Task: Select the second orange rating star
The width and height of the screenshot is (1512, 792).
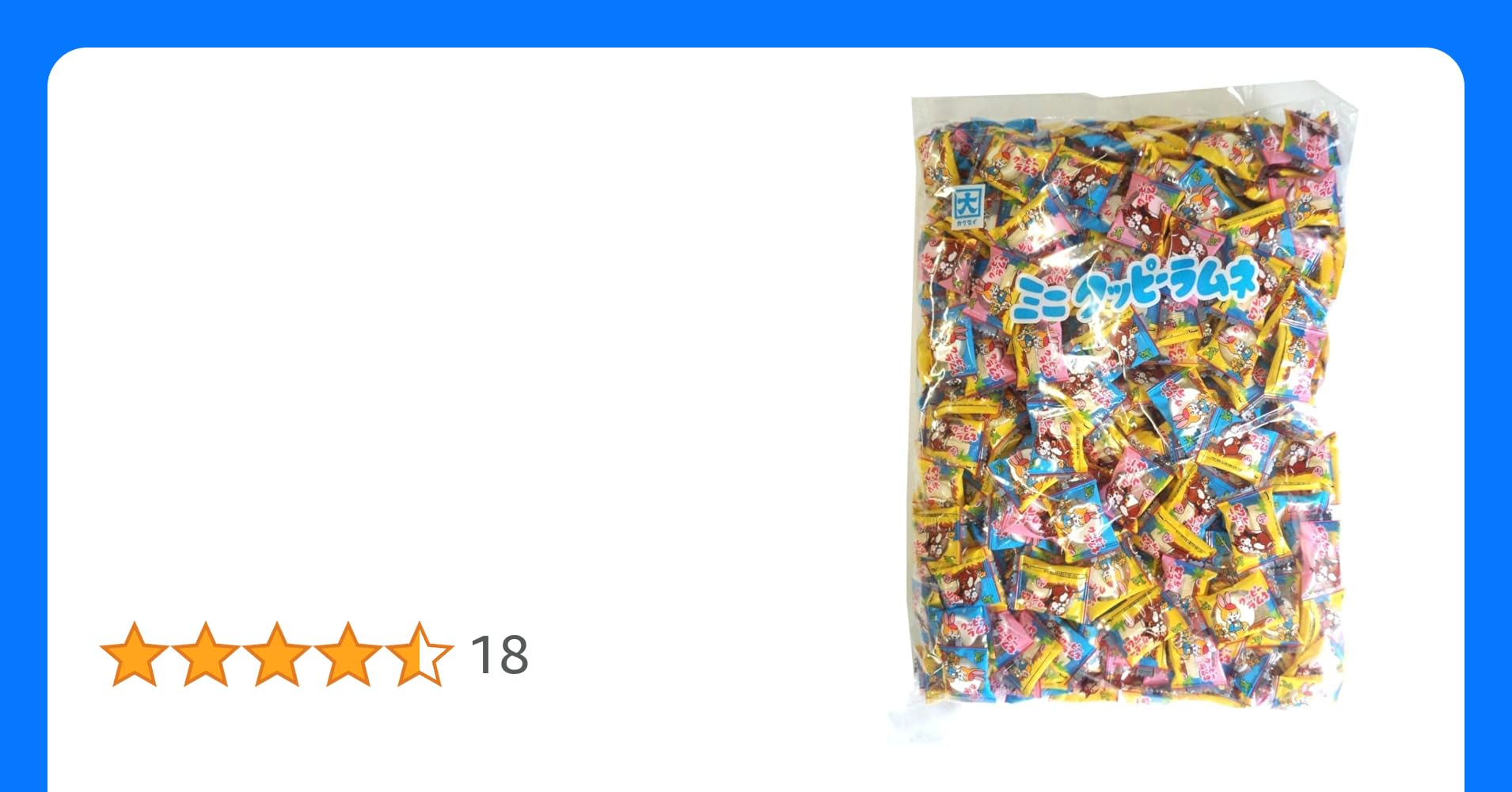Action: tap(206, 654)
